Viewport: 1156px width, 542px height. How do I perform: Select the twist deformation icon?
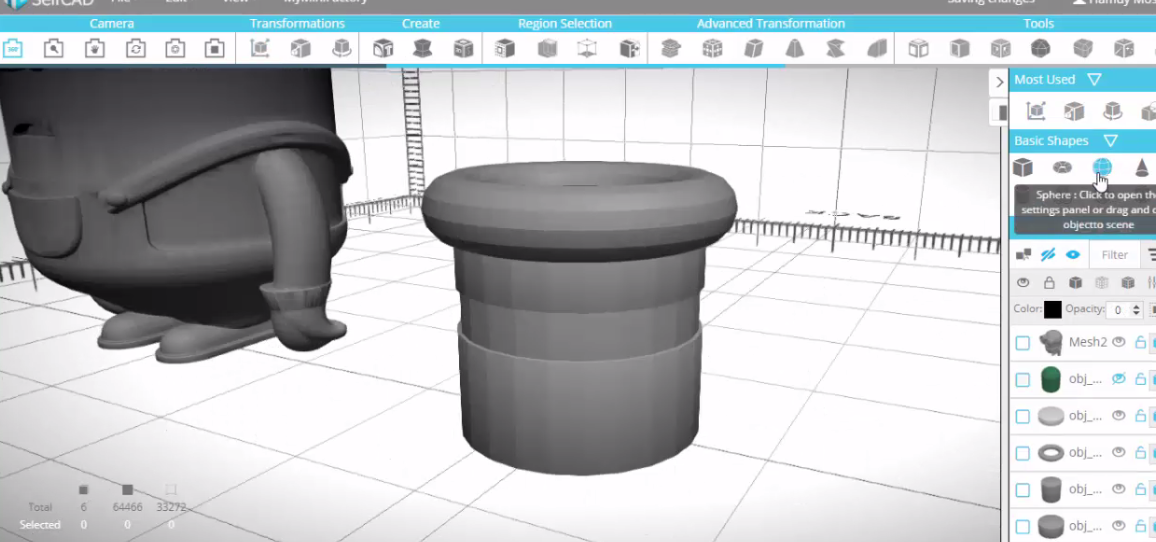835,49
